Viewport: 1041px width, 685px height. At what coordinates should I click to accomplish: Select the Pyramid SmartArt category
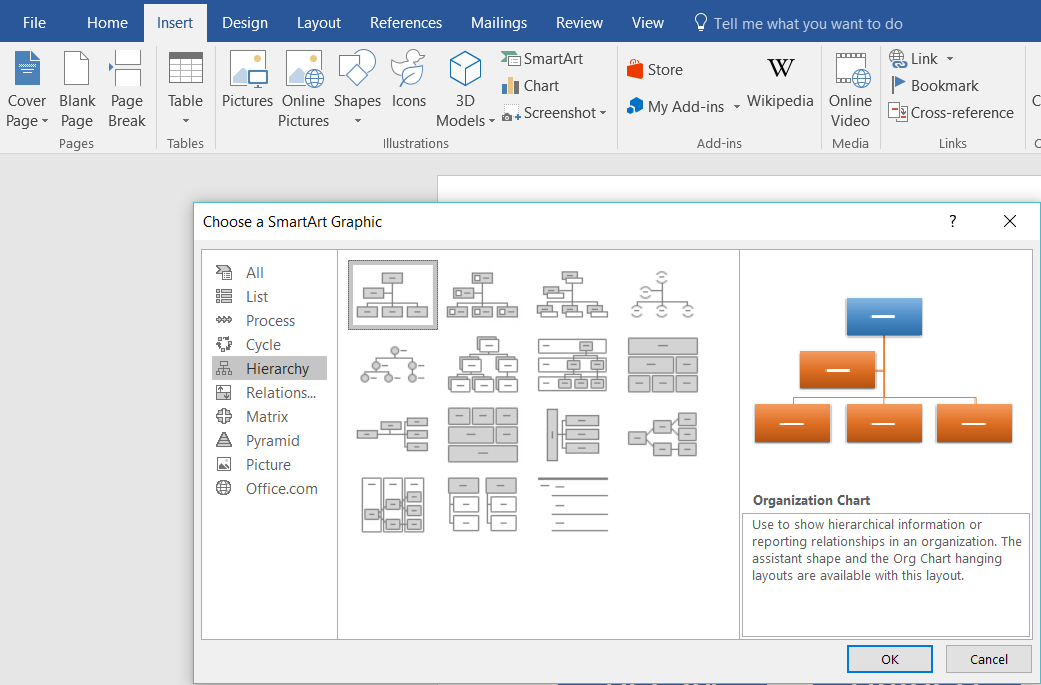tap(272, 441)
